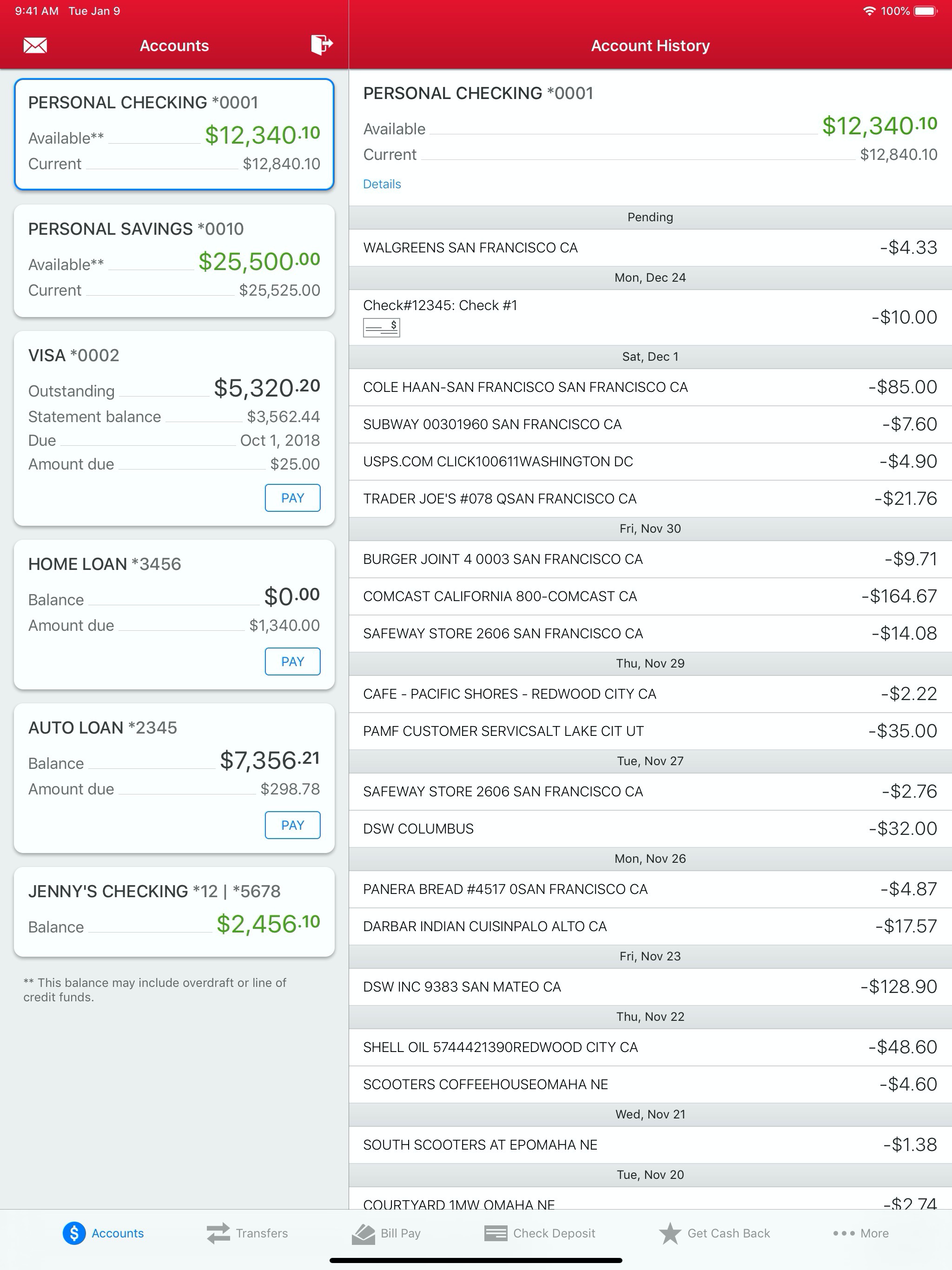The image size is (952, 1270).
Task: Tap the 9:41 AM status bar clock
Action: click(37, 11)
